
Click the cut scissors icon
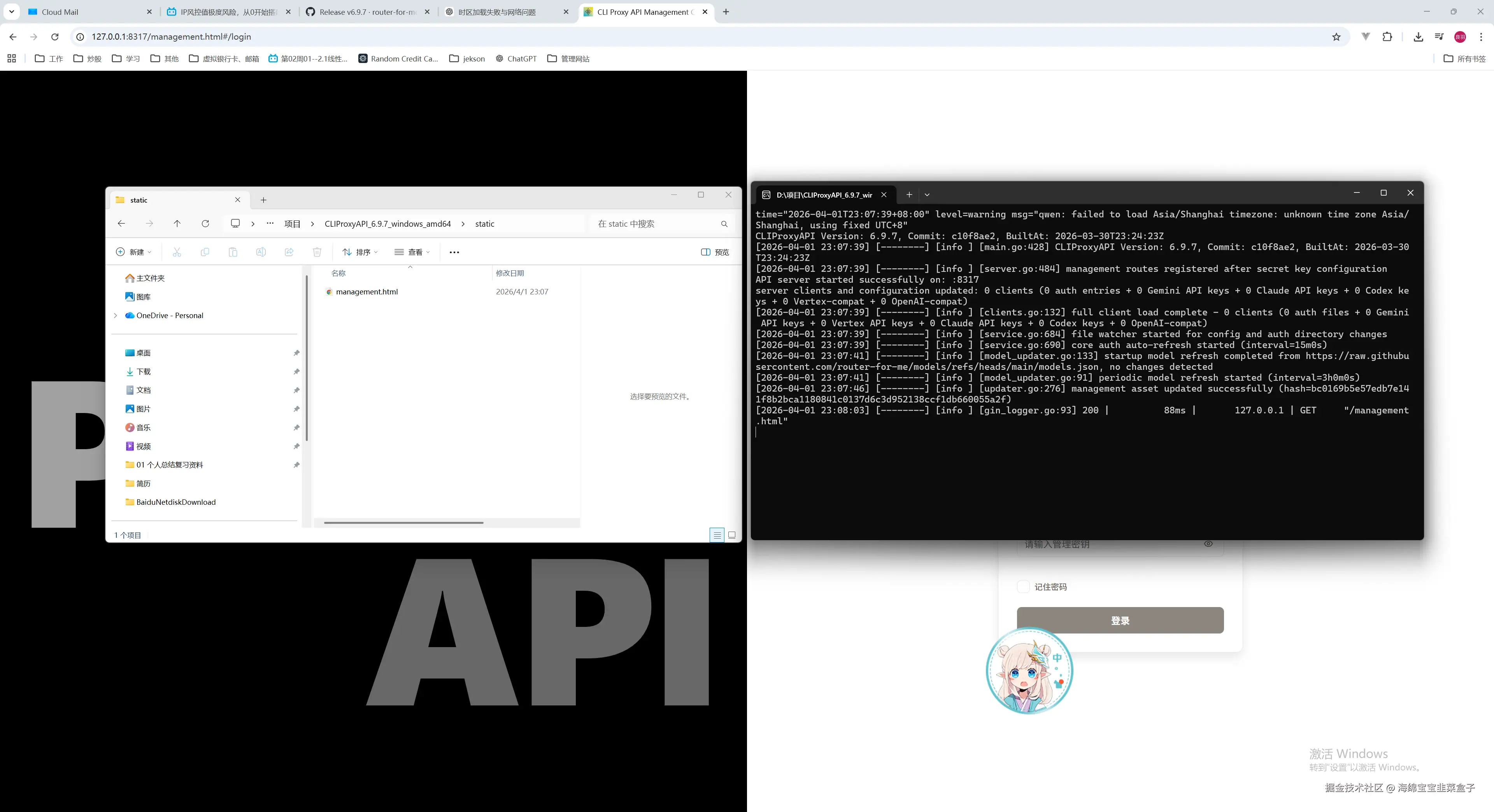177,252
